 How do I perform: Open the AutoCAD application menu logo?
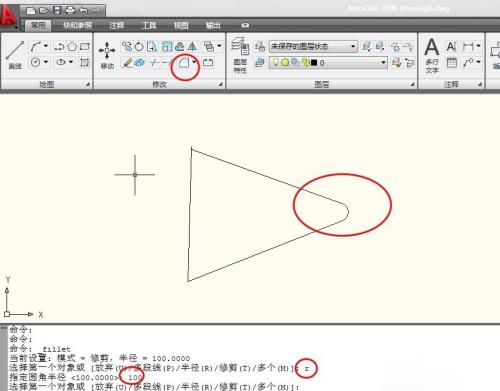pyautogui.click(x=8, y=15)
